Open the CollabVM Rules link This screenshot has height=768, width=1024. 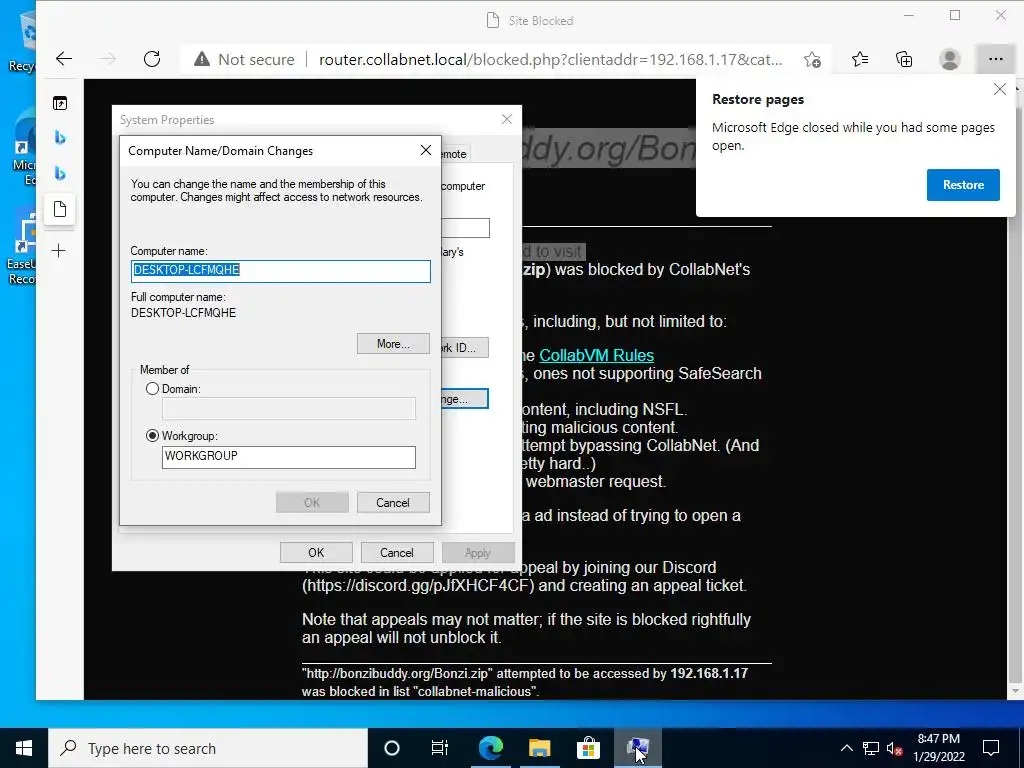596,355
